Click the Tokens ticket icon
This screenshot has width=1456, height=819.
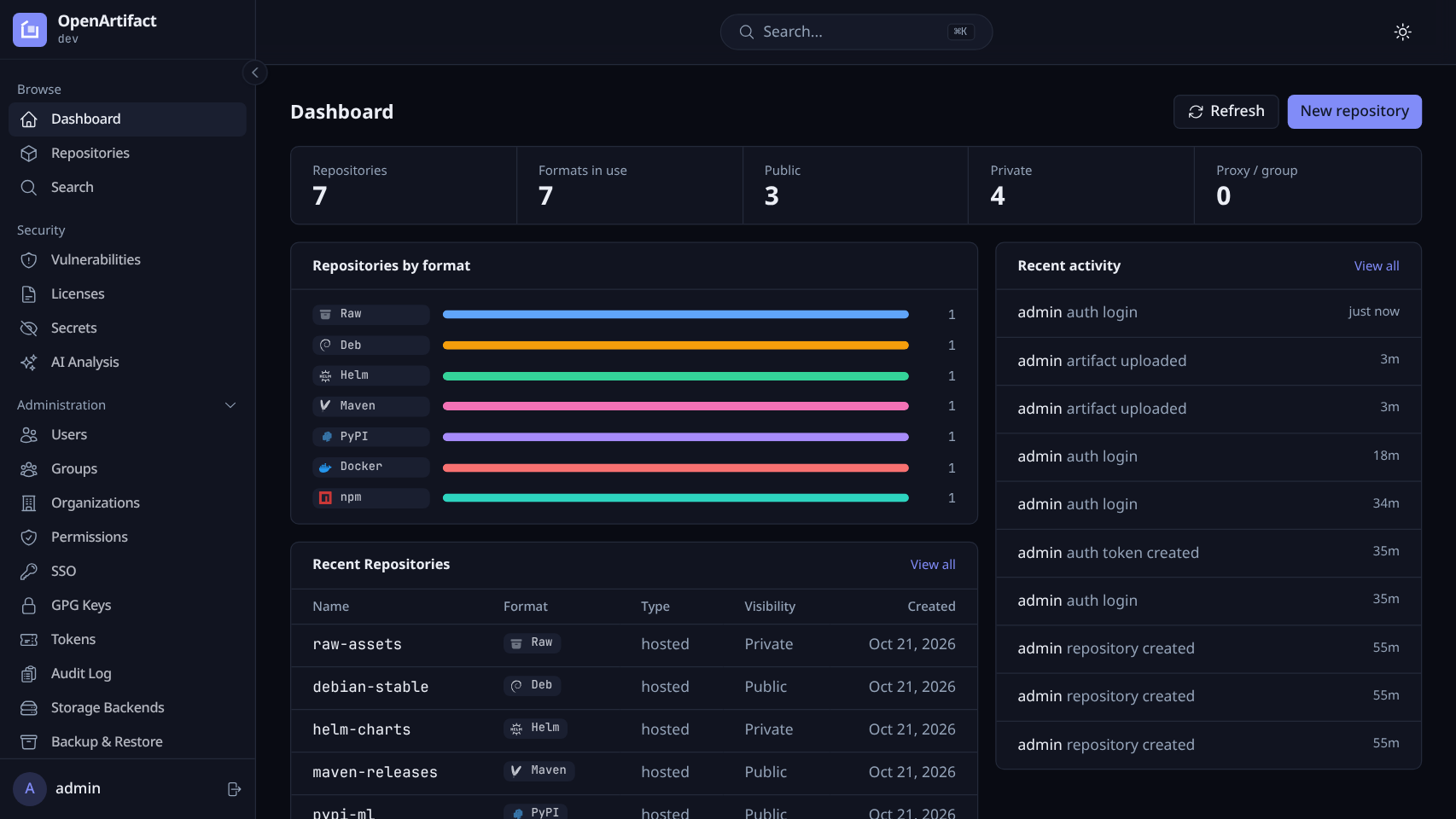point(29,640)
